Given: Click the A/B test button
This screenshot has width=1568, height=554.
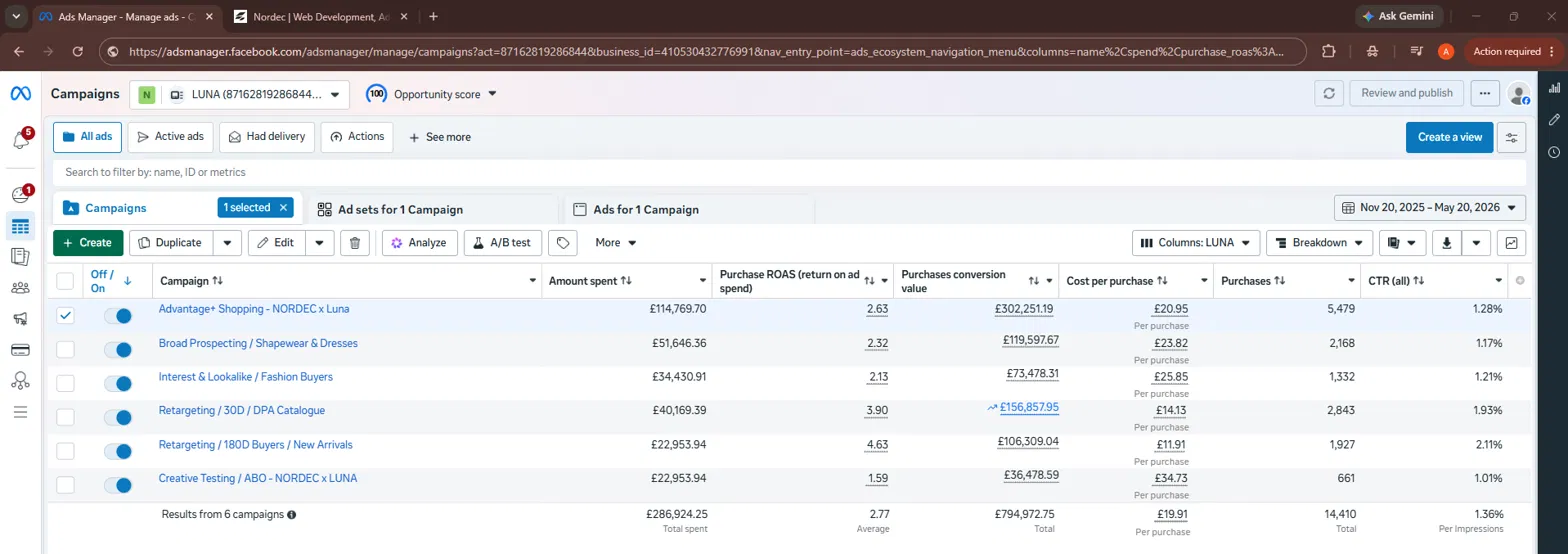Looking at the screenshot, I should (x=503, y=242).
